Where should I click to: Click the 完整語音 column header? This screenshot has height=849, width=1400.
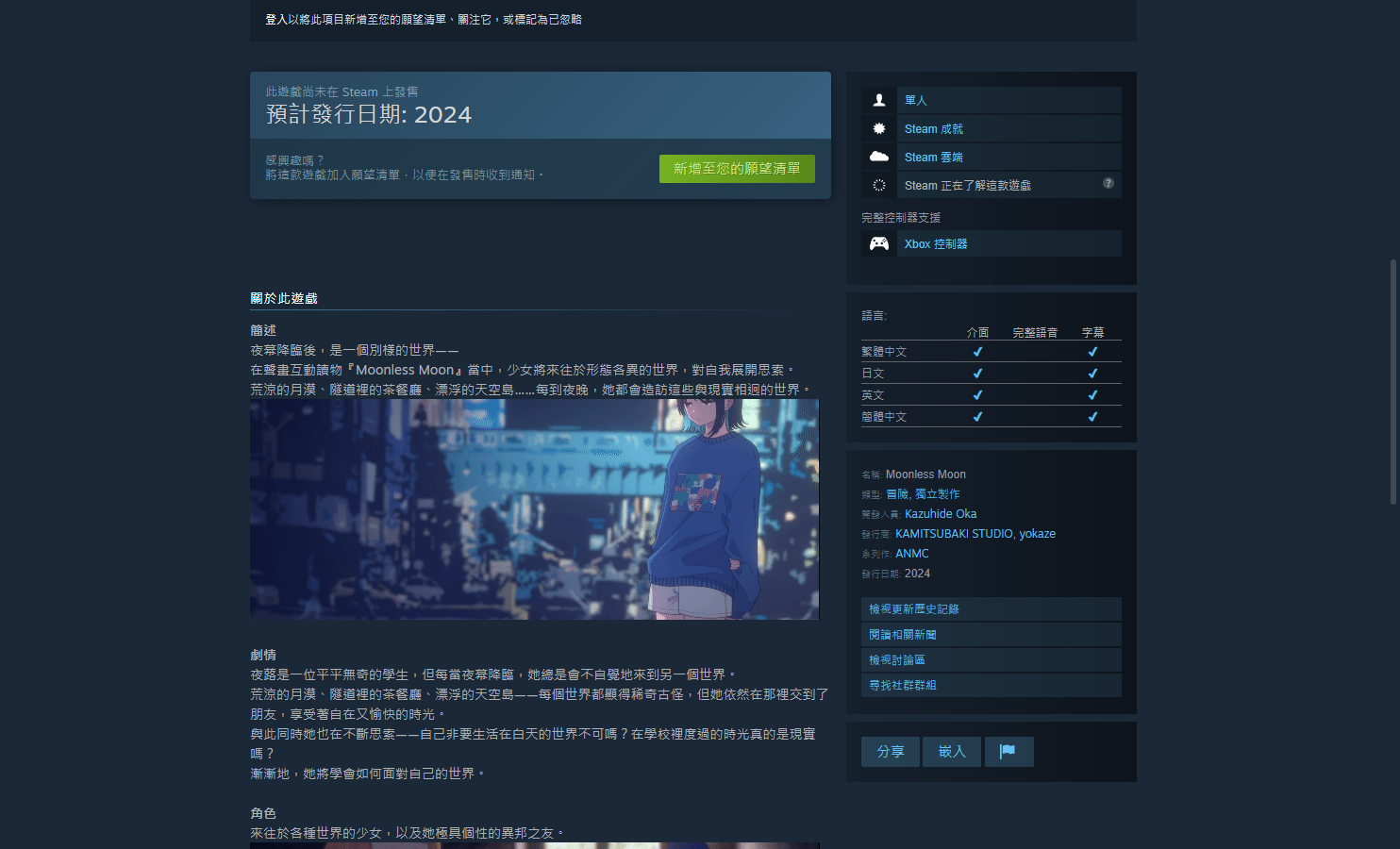[x=1035, y=332]
